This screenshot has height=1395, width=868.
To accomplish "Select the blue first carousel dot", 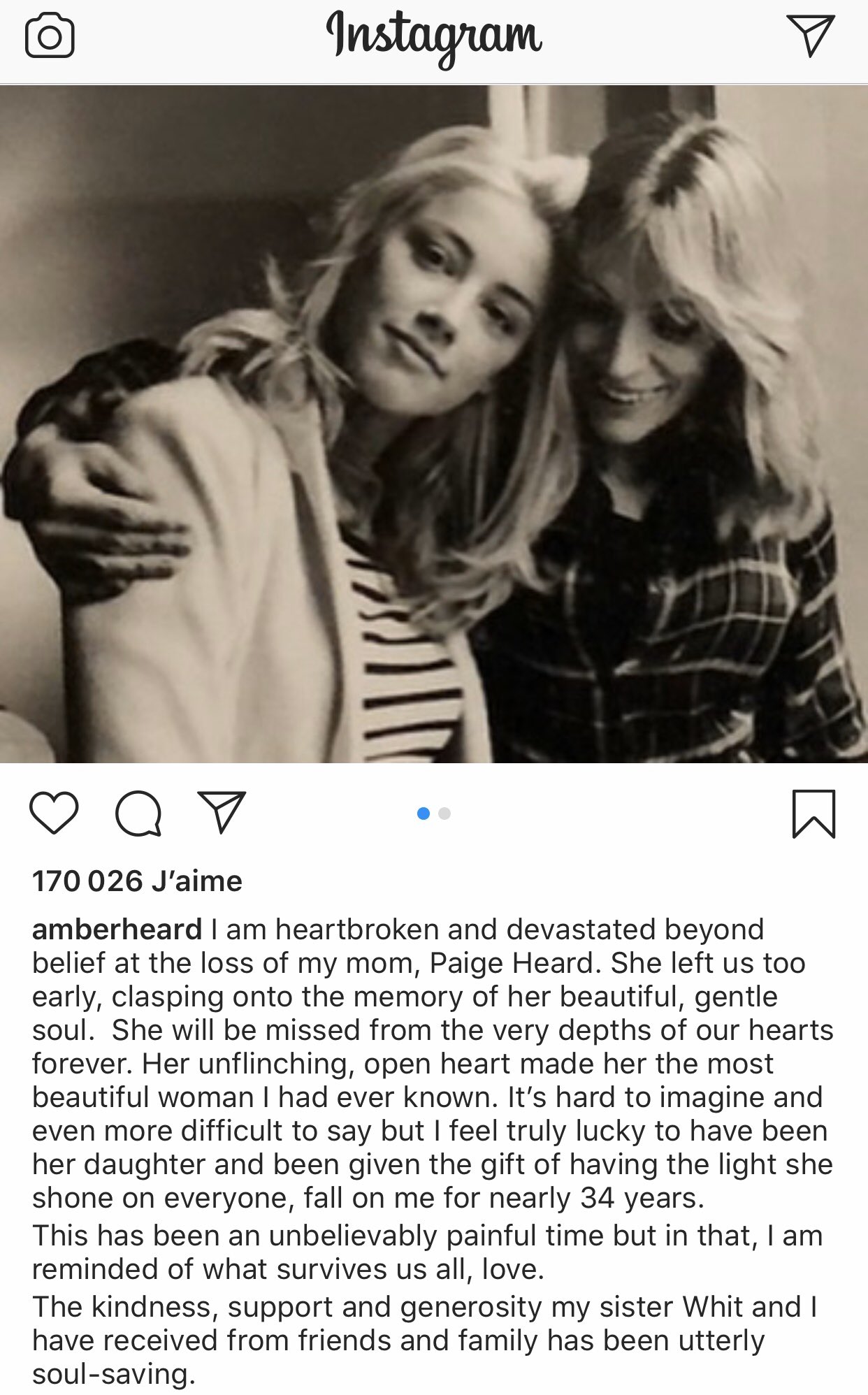I will 423,814.
